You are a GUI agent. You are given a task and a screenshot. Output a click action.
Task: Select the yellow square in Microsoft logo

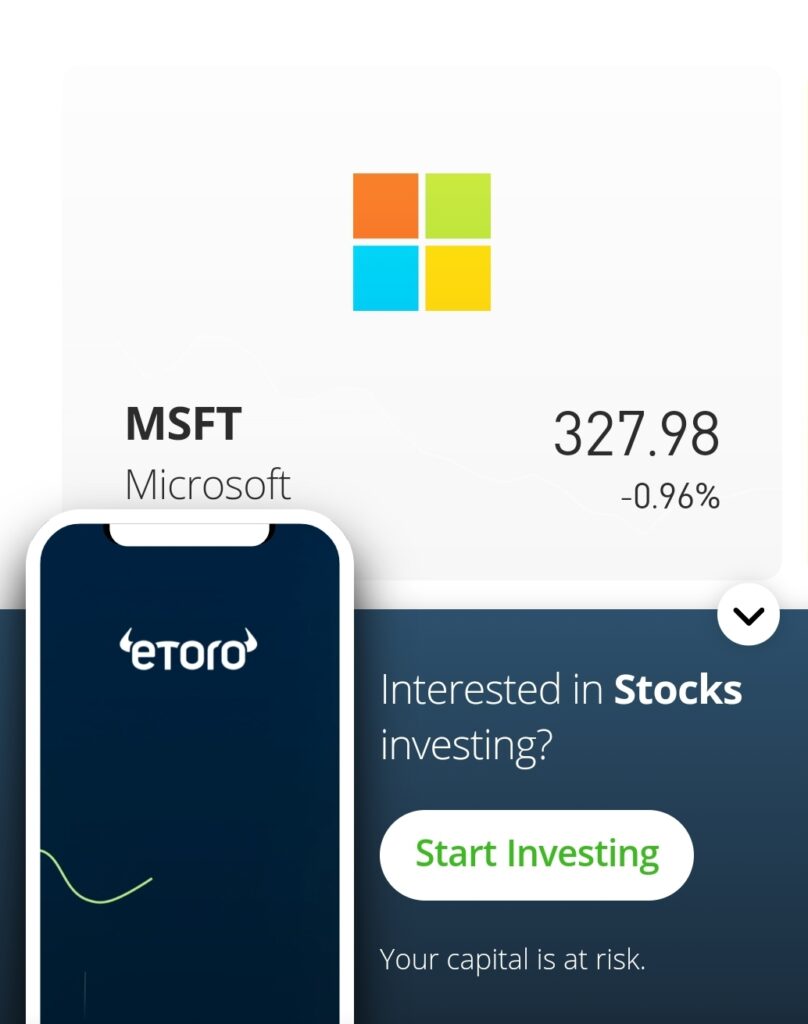458,278
